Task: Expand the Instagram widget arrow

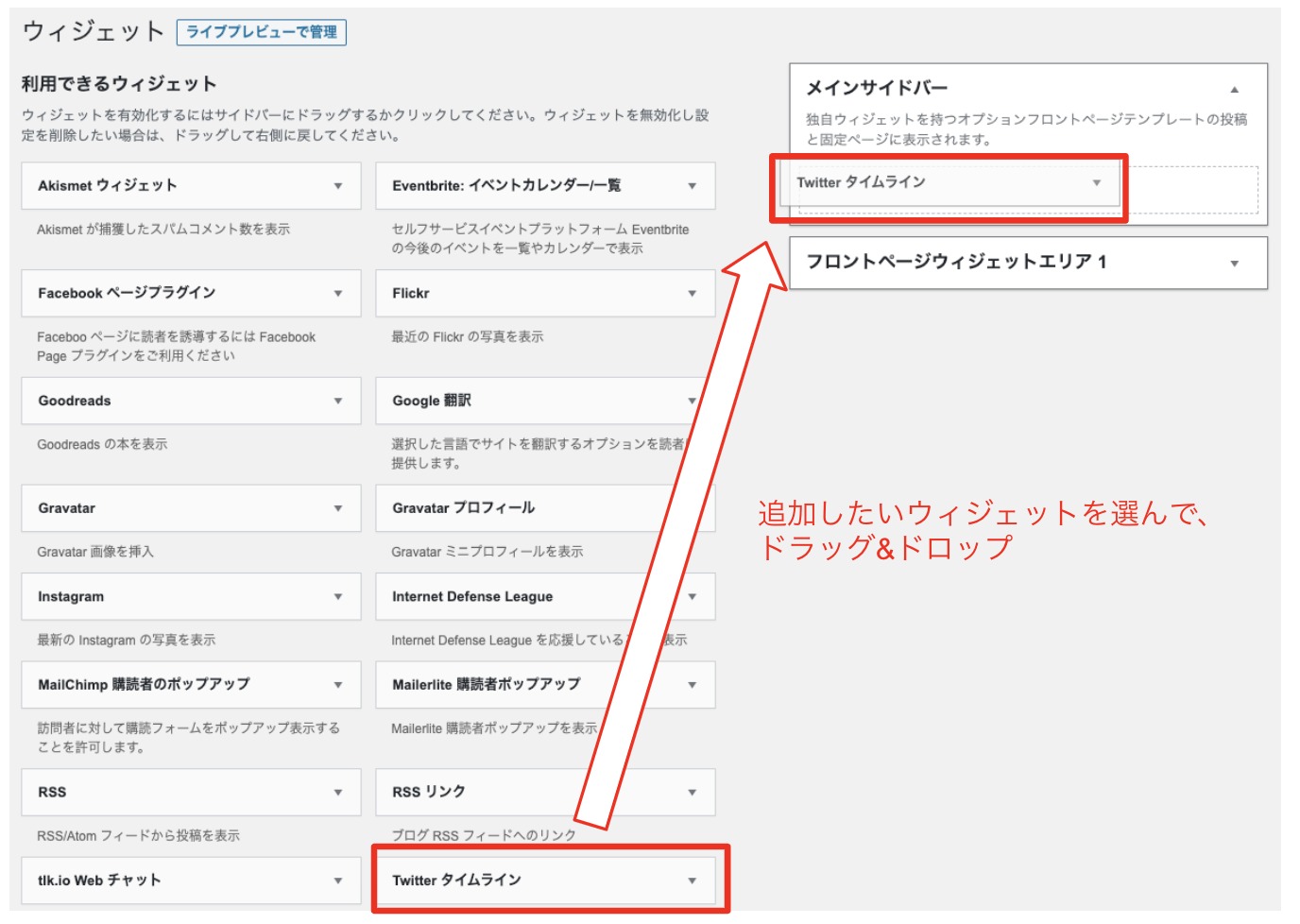Action: tap(337, 597)
